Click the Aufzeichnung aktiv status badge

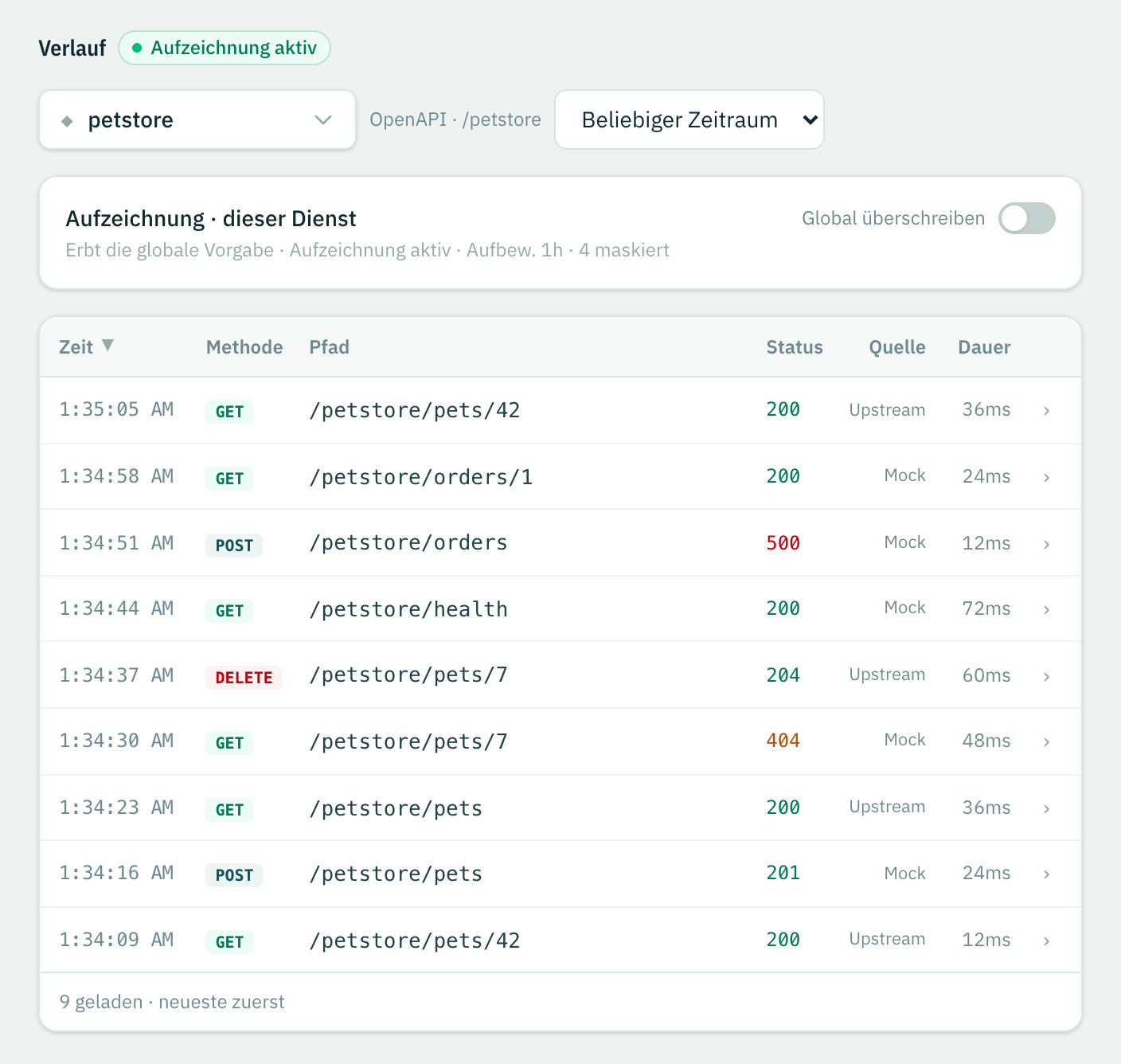point(225,48)
